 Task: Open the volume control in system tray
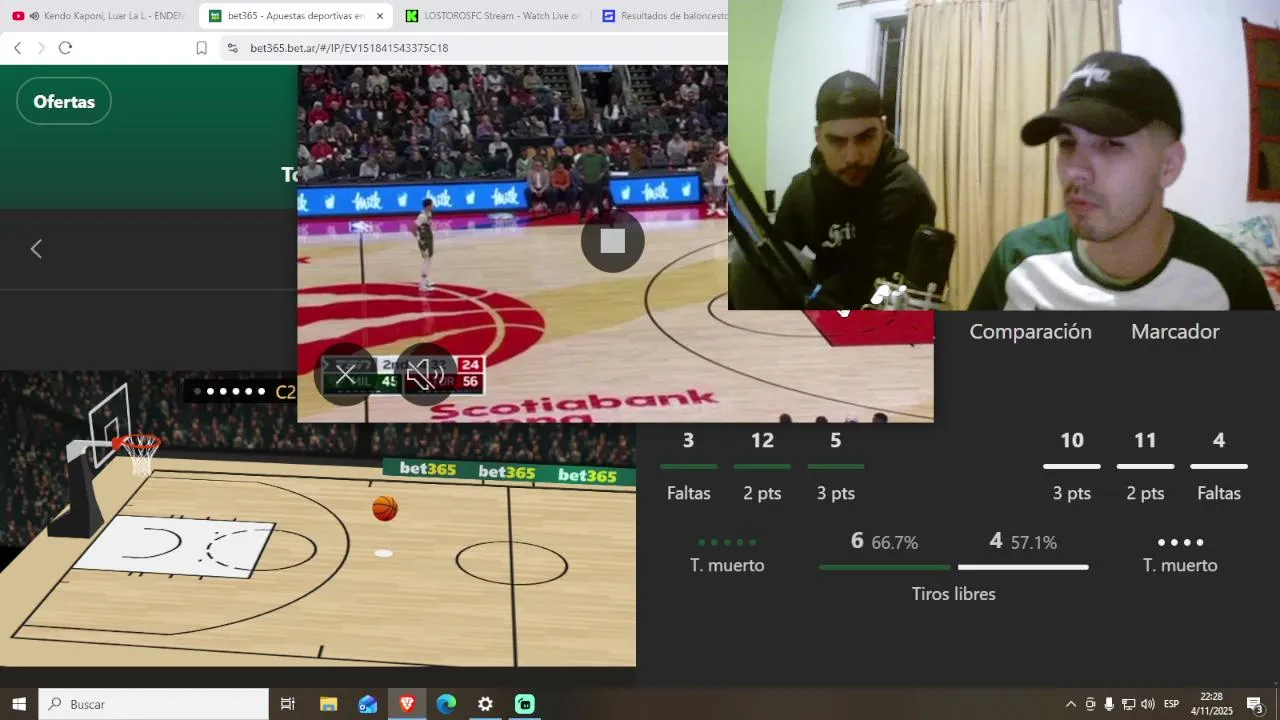(1147, 704)
